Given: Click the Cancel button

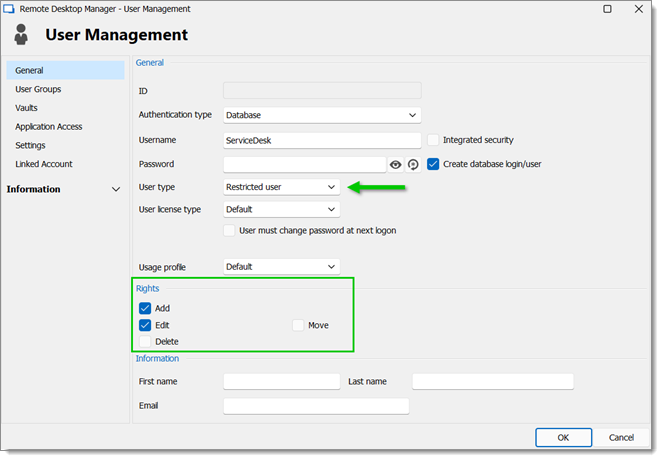Looking at the screenshot, I should point(621,438).
